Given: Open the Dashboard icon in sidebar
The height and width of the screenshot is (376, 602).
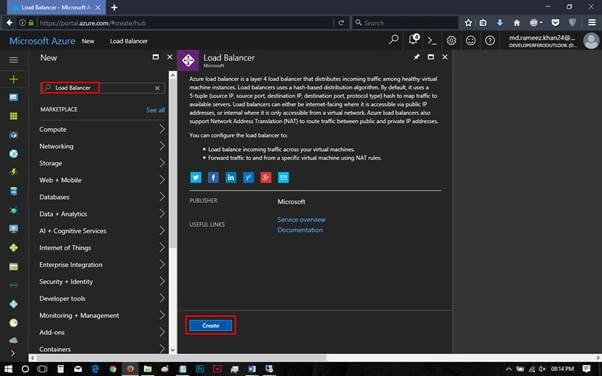Looking at the screenshot, I should click(13, 98).
